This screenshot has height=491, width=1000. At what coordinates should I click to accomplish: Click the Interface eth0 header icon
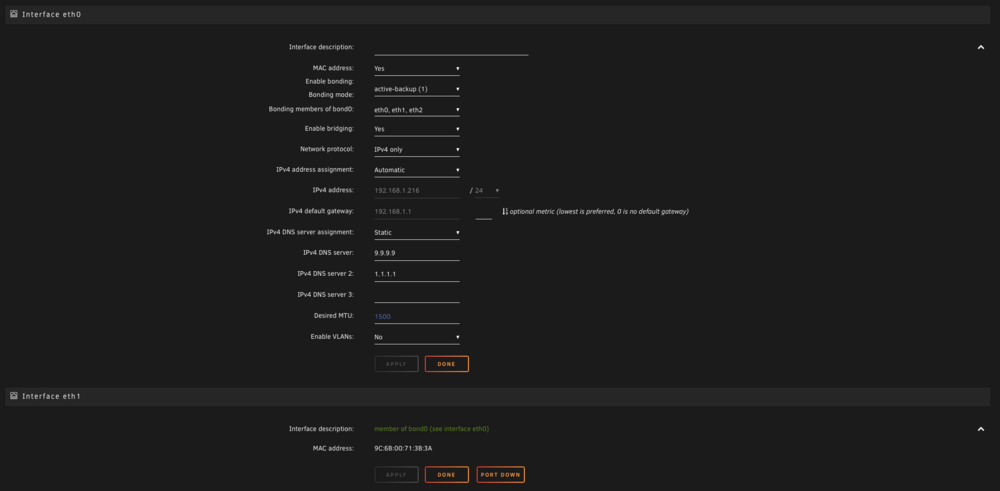pyautogui.click(x=14, y=13)
